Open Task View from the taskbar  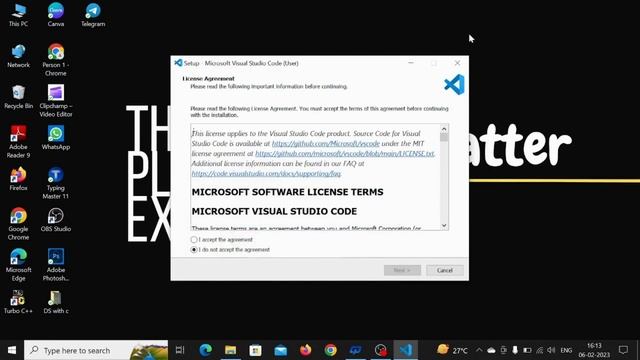[x=180, y=350]
